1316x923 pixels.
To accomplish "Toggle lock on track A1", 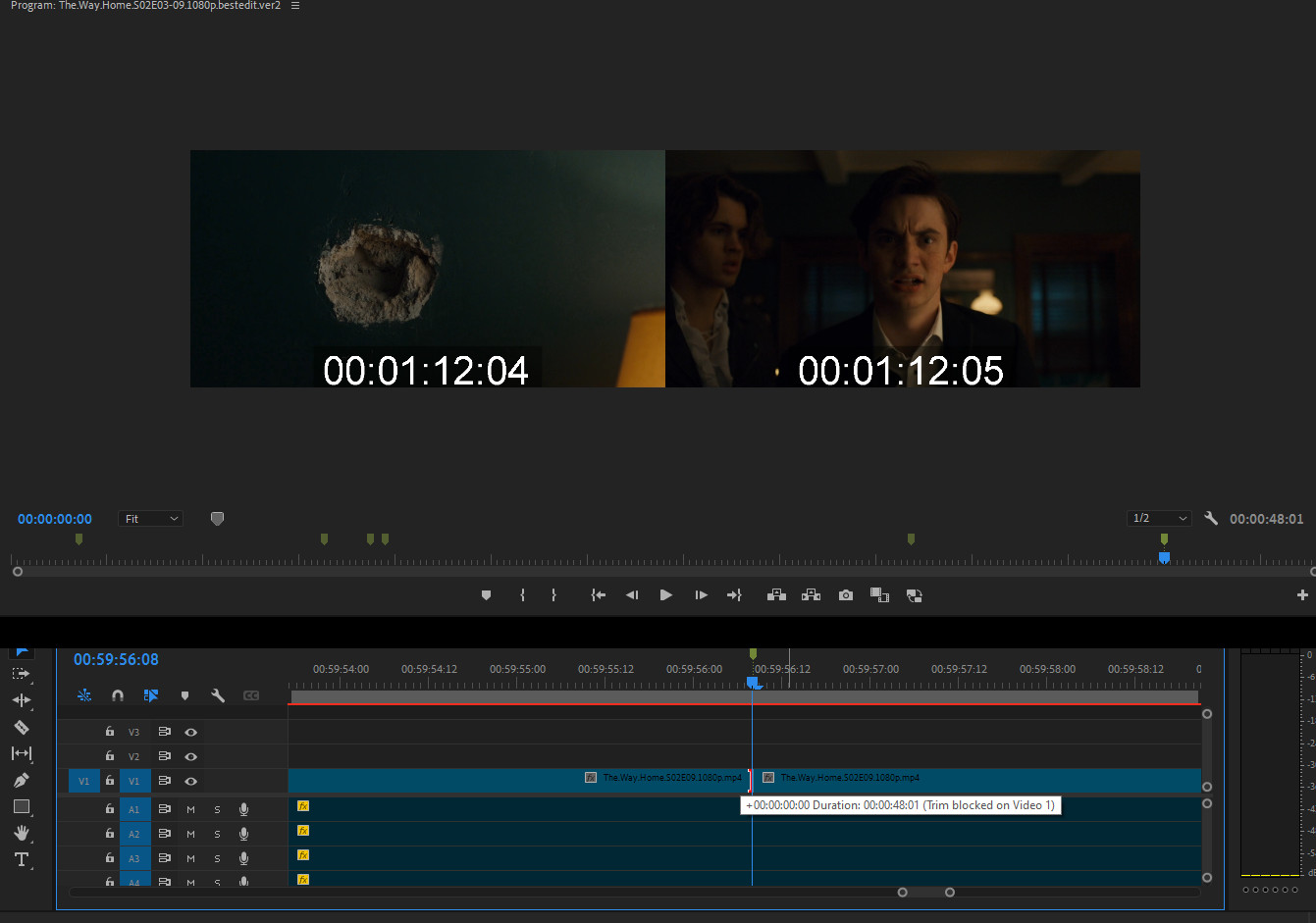I will (x=110, y=809).
